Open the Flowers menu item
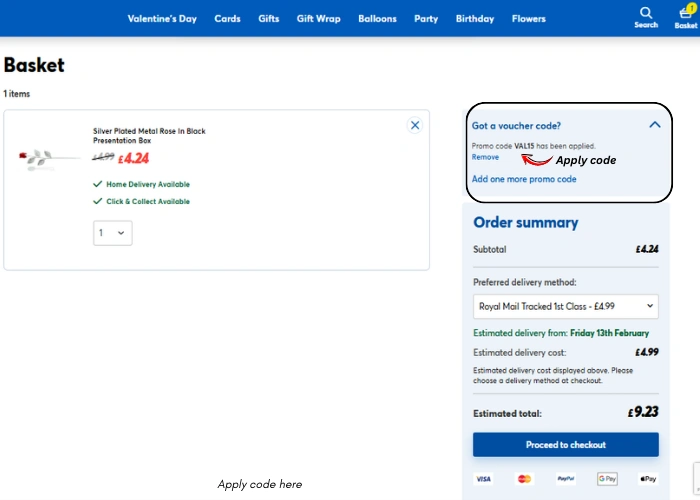 529,19
